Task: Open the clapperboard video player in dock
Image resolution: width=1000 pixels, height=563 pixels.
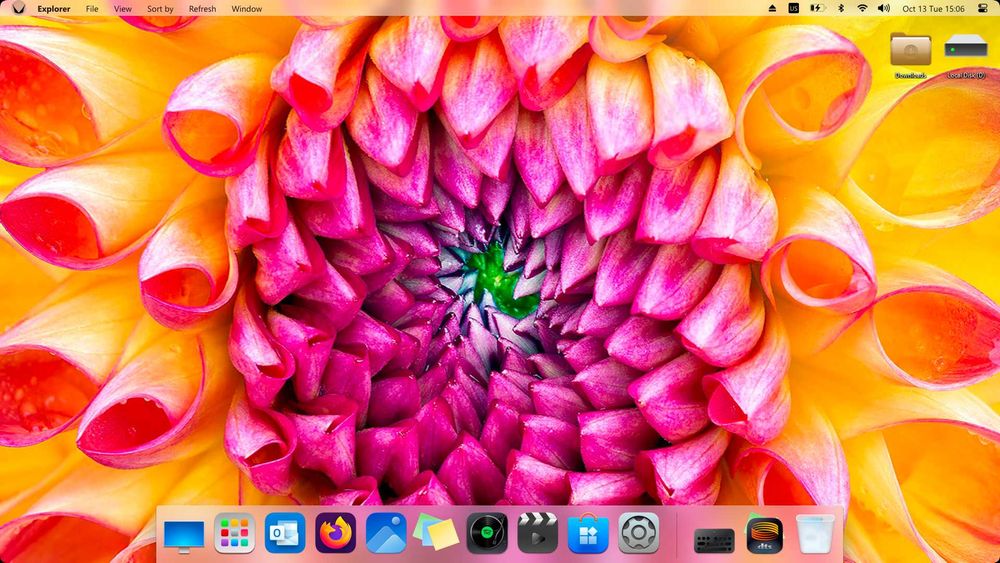Action: click(538, 533)
